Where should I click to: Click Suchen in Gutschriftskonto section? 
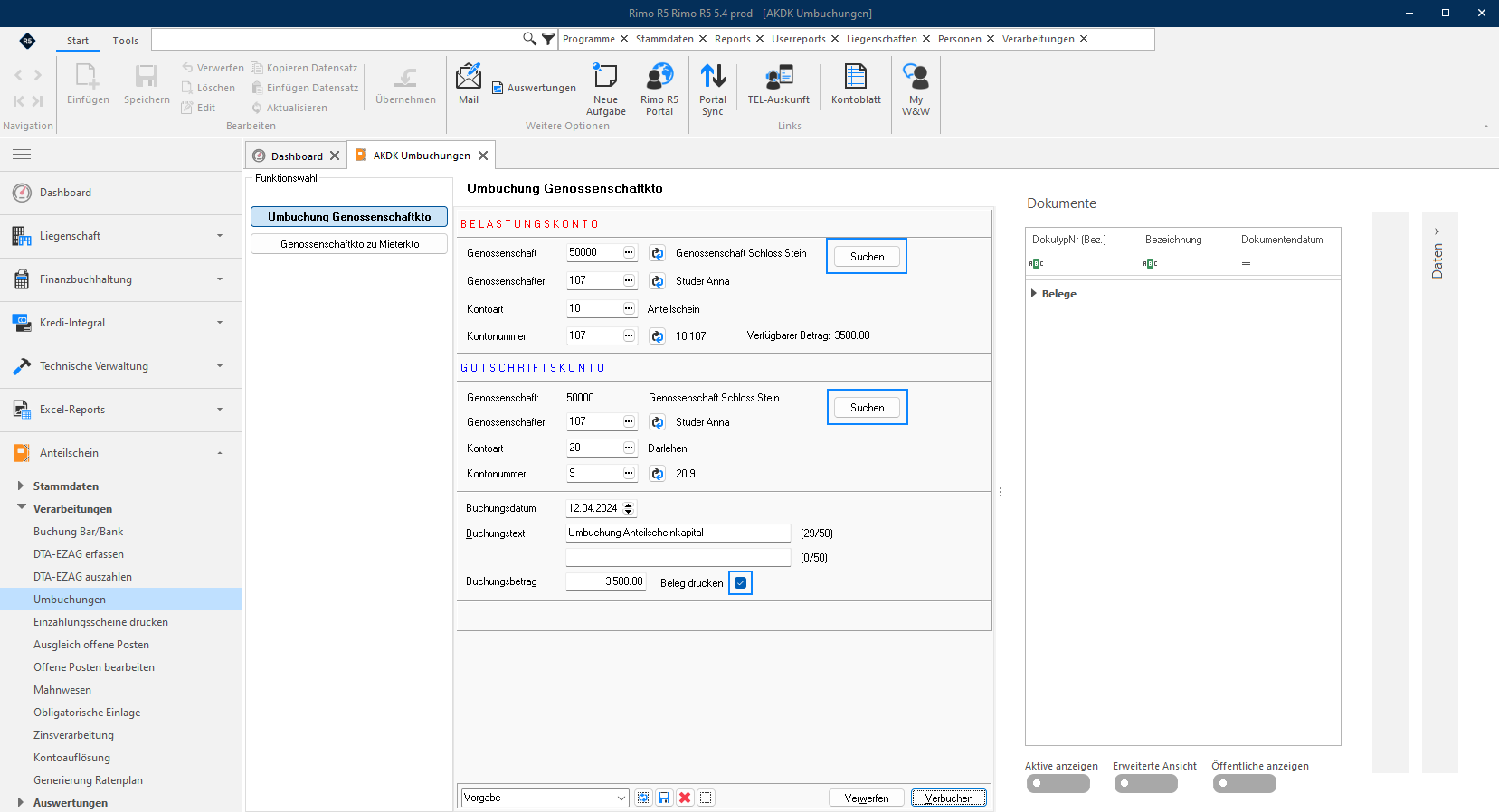(867, 408)
